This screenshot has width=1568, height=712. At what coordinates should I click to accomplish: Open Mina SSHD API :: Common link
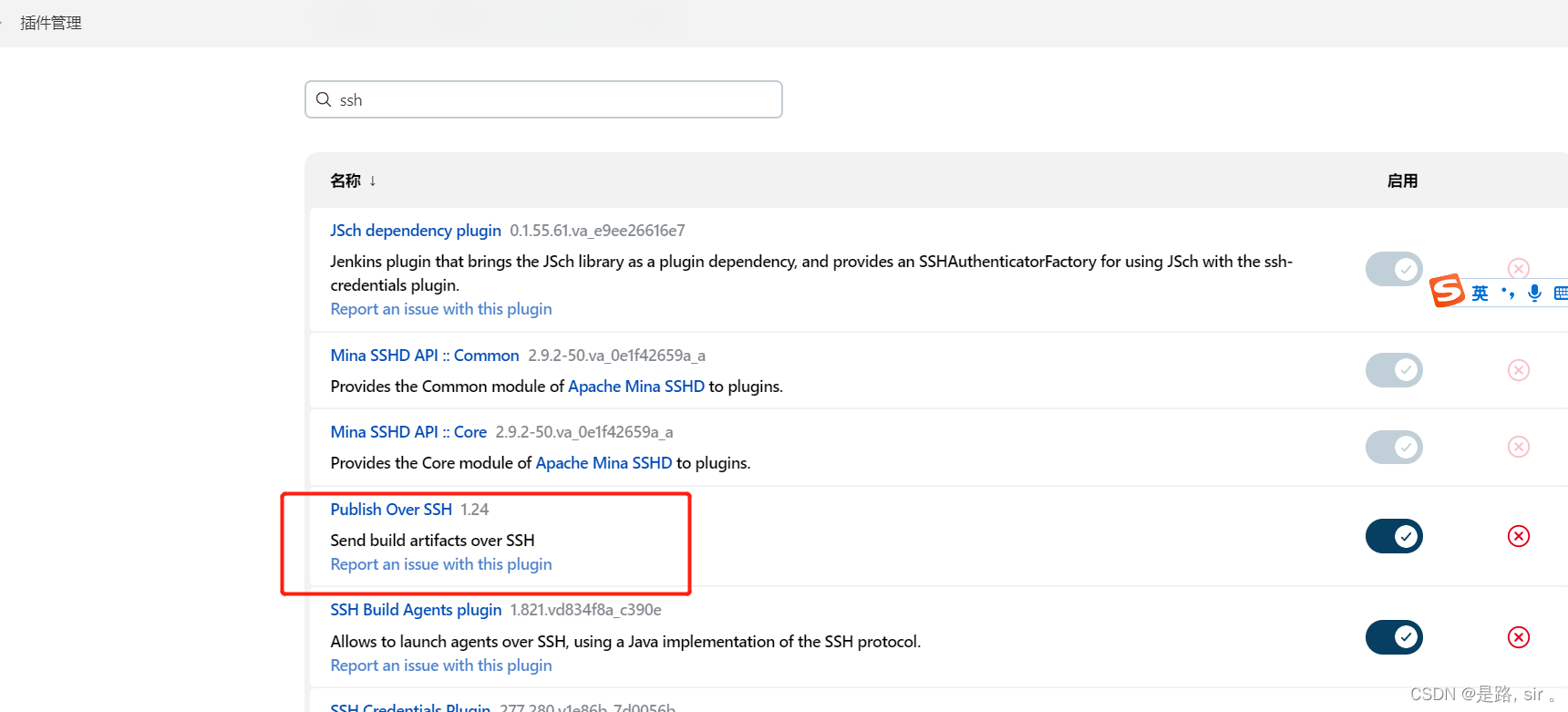coord(425,356)
